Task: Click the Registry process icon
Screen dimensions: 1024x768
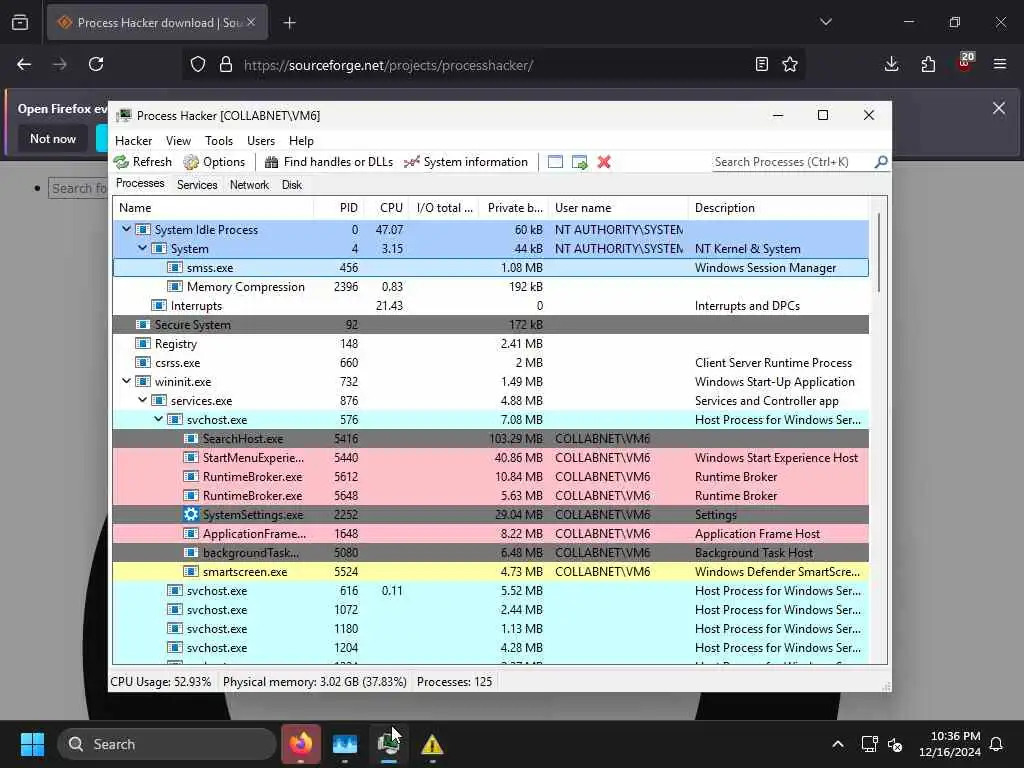Action: [142, 344]
